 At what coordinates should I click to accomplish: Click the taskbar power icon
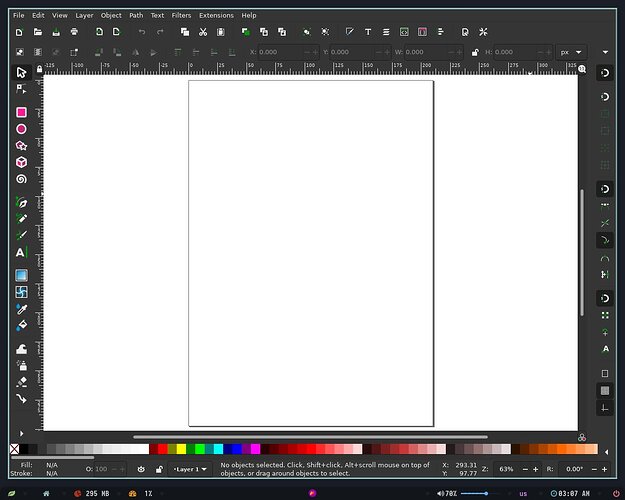tap(616, 494)
